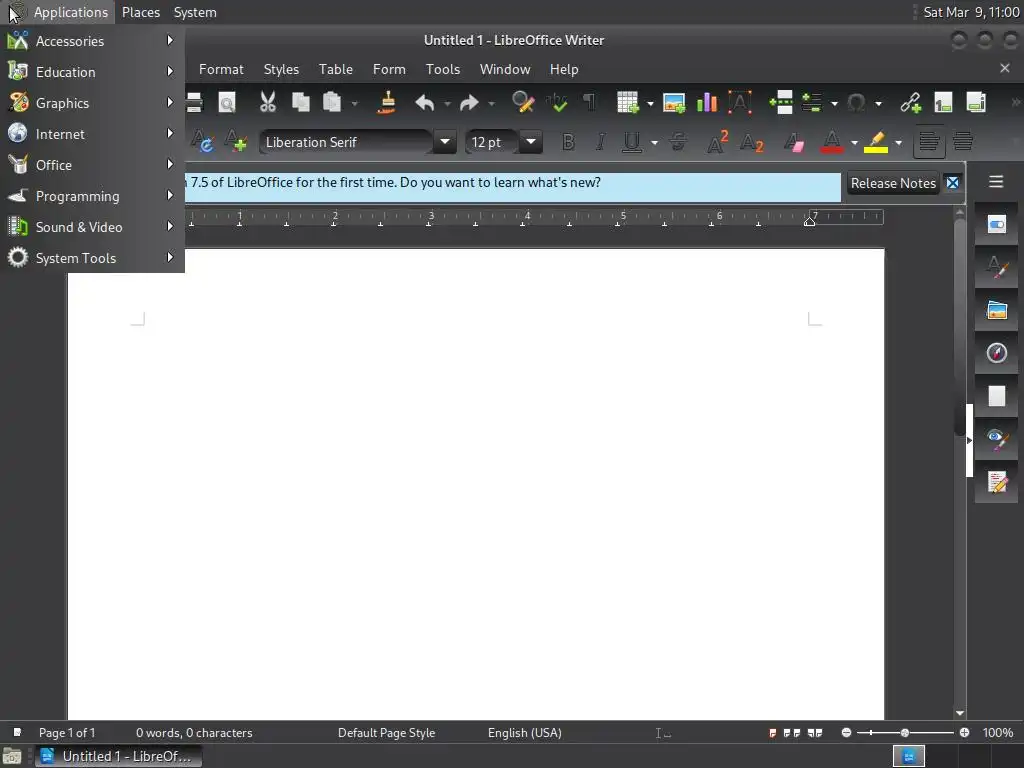This screenshot has height=768, width=1024.
Task: Toggle Underline formatting
Action: (632, 142)
